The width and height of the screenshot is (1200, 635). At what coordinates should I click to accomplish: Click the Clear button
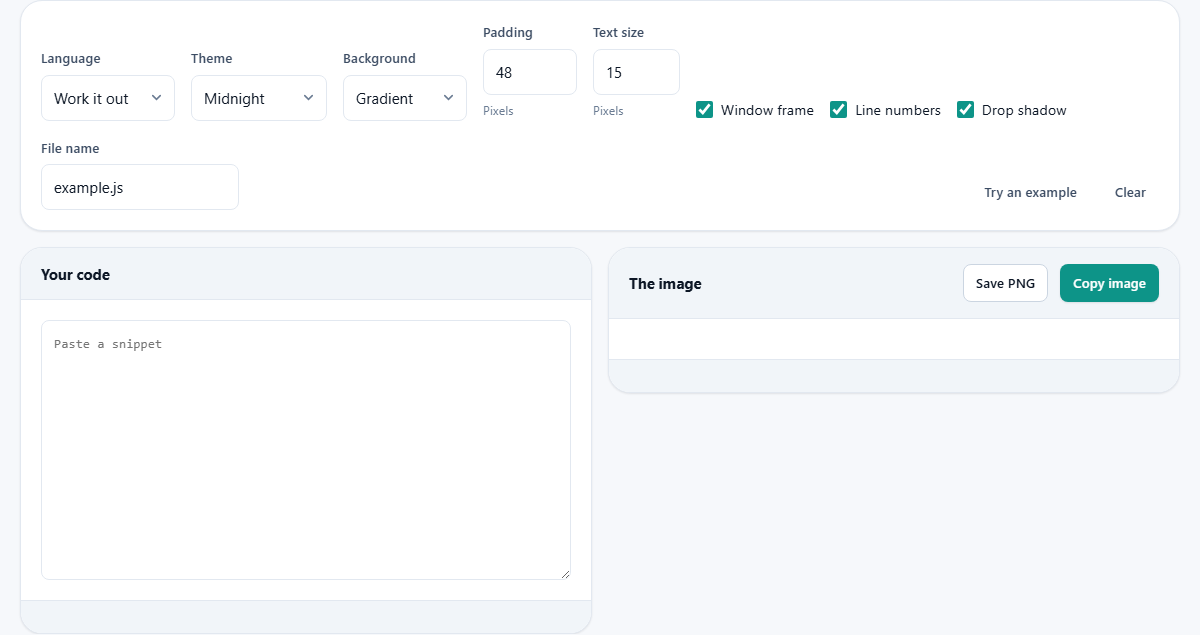point(1130,192)
